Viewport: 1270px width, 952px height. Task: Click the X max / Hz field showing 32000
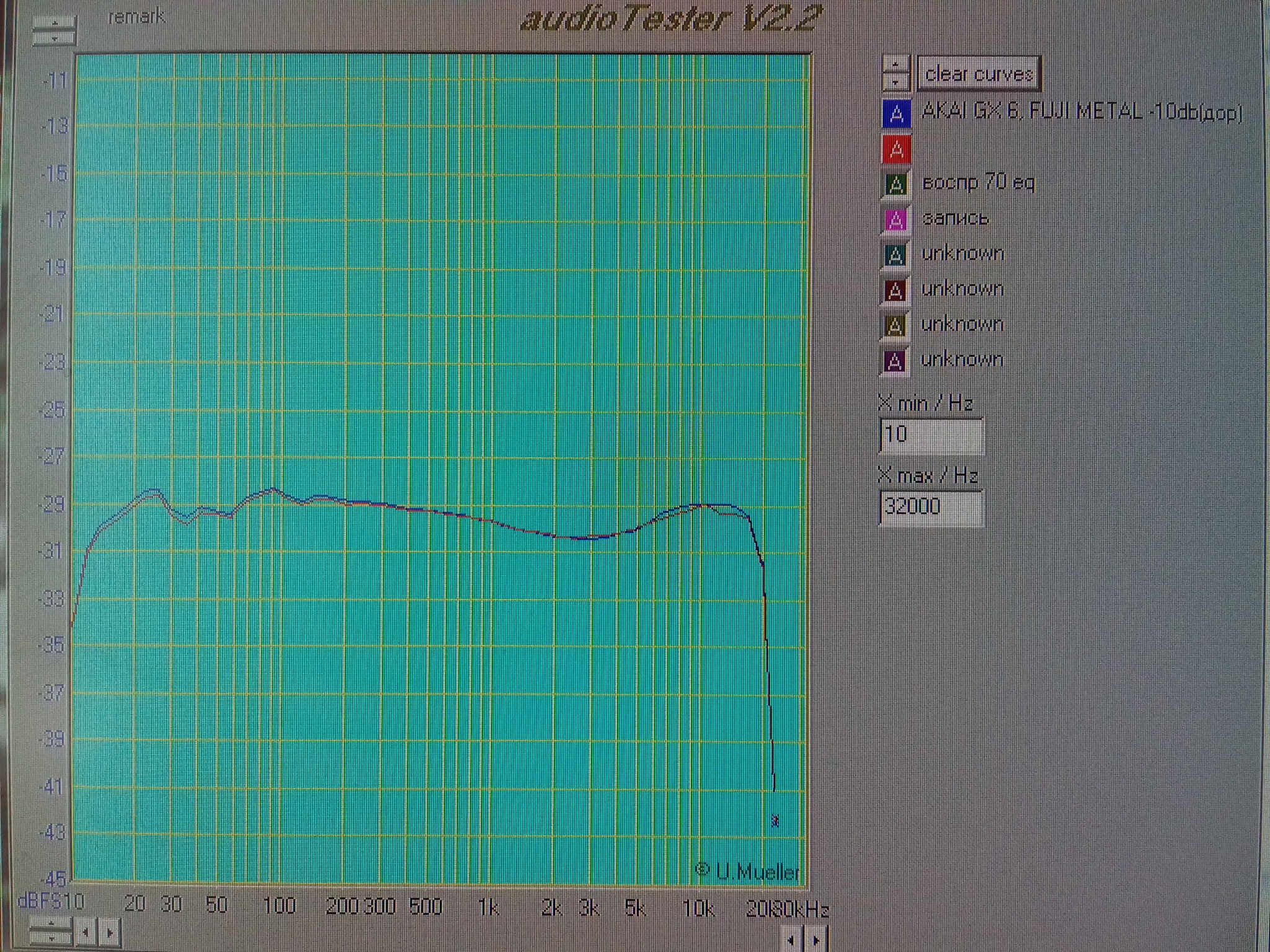coord(931,507)
